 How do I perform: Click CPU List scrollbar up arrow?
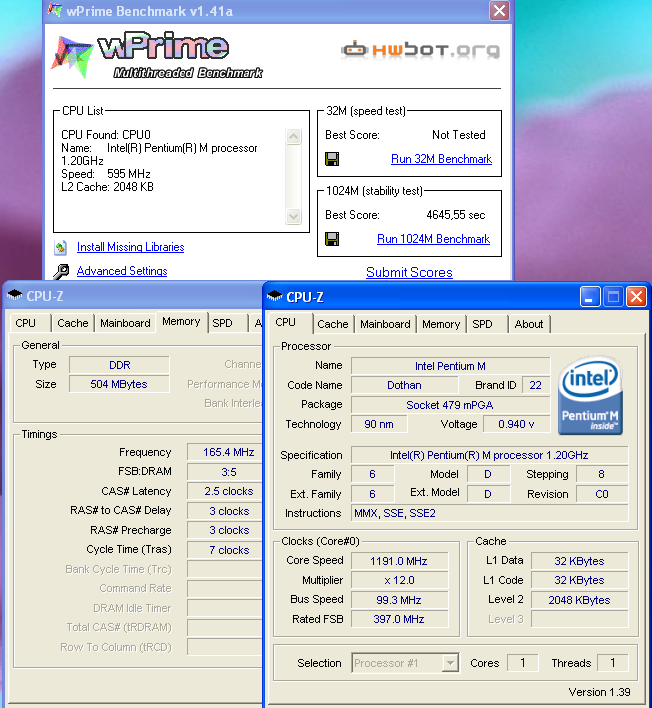click(293, 136)
